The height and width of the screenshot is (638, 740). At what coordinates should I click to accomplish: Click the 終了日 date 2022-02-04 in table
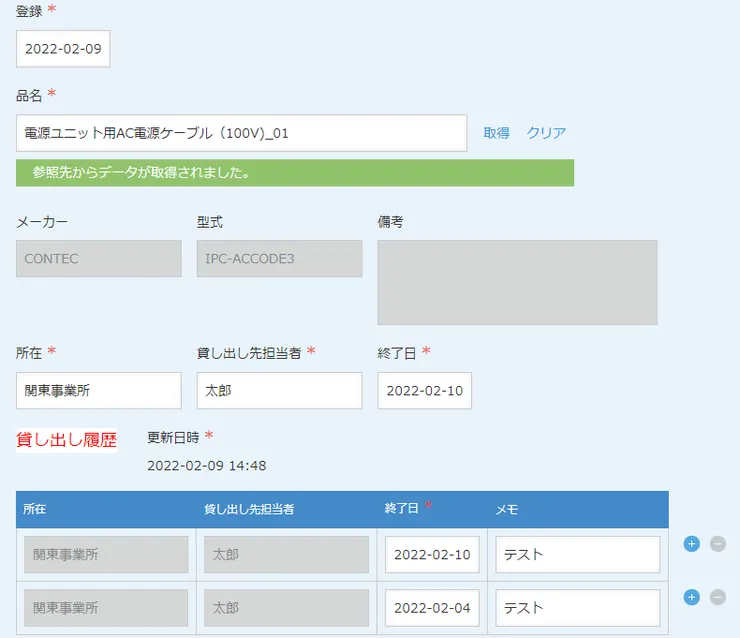point(431,608)
